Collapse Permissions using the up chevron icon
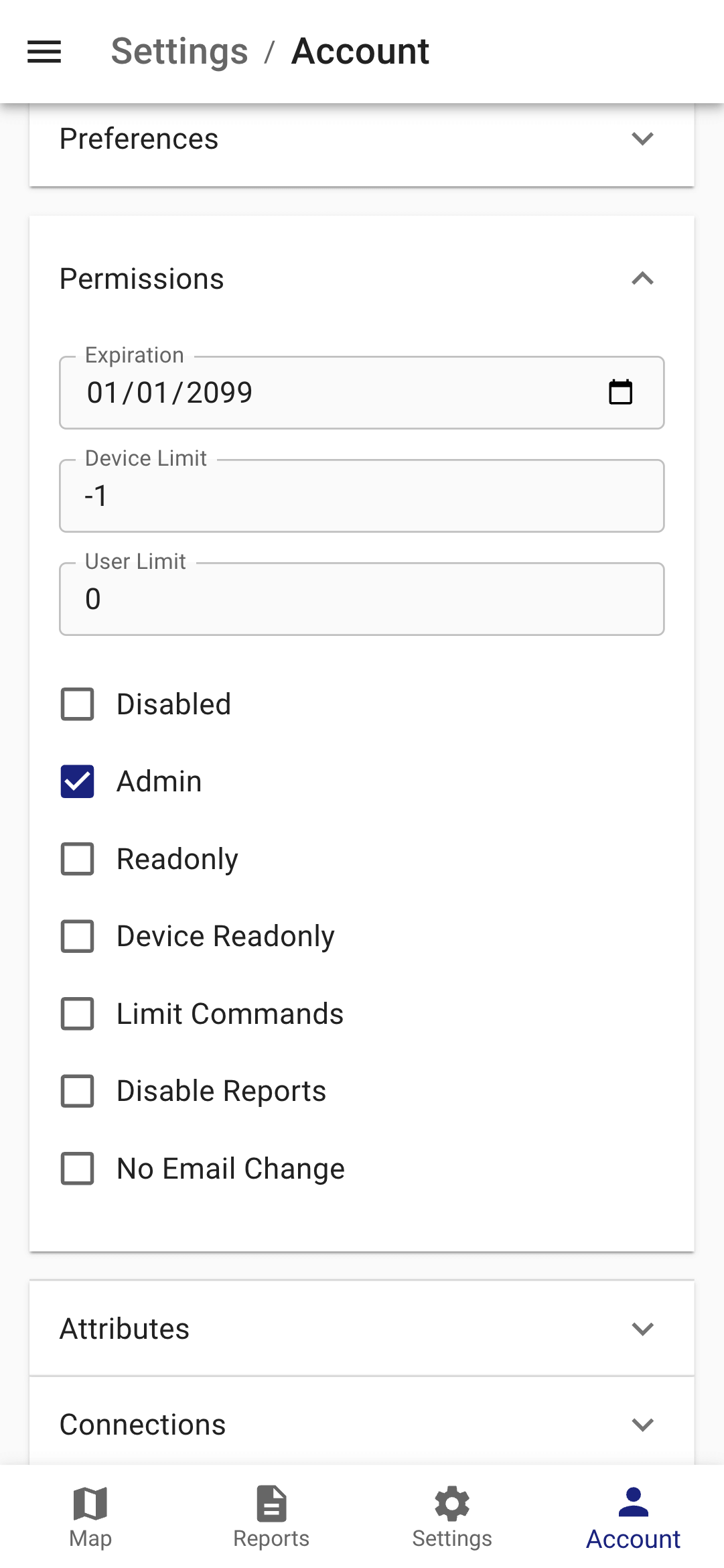 [x=642, y=279]
